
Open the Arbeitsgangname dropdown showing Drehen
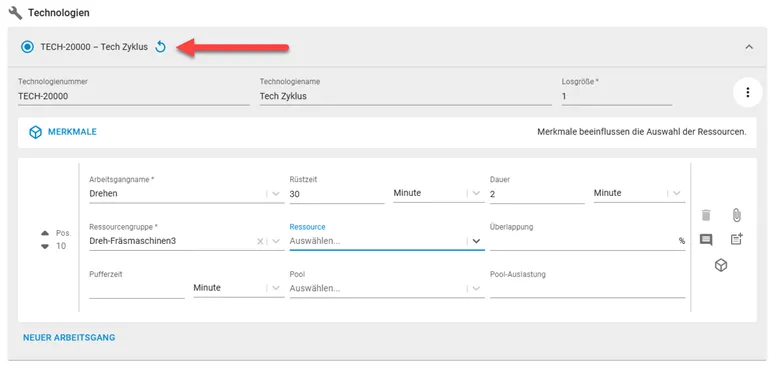187,194
